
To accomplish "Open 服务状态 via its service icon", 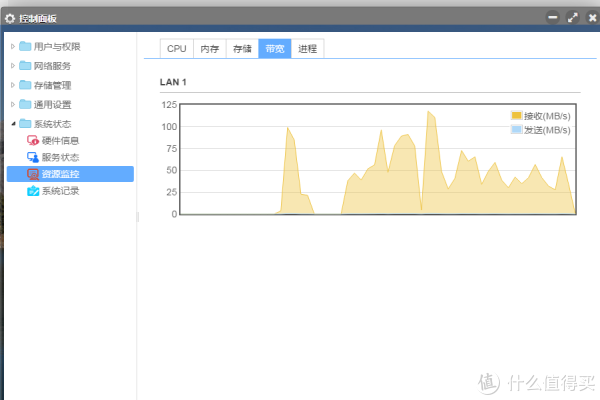I will (x=33, y=158).
